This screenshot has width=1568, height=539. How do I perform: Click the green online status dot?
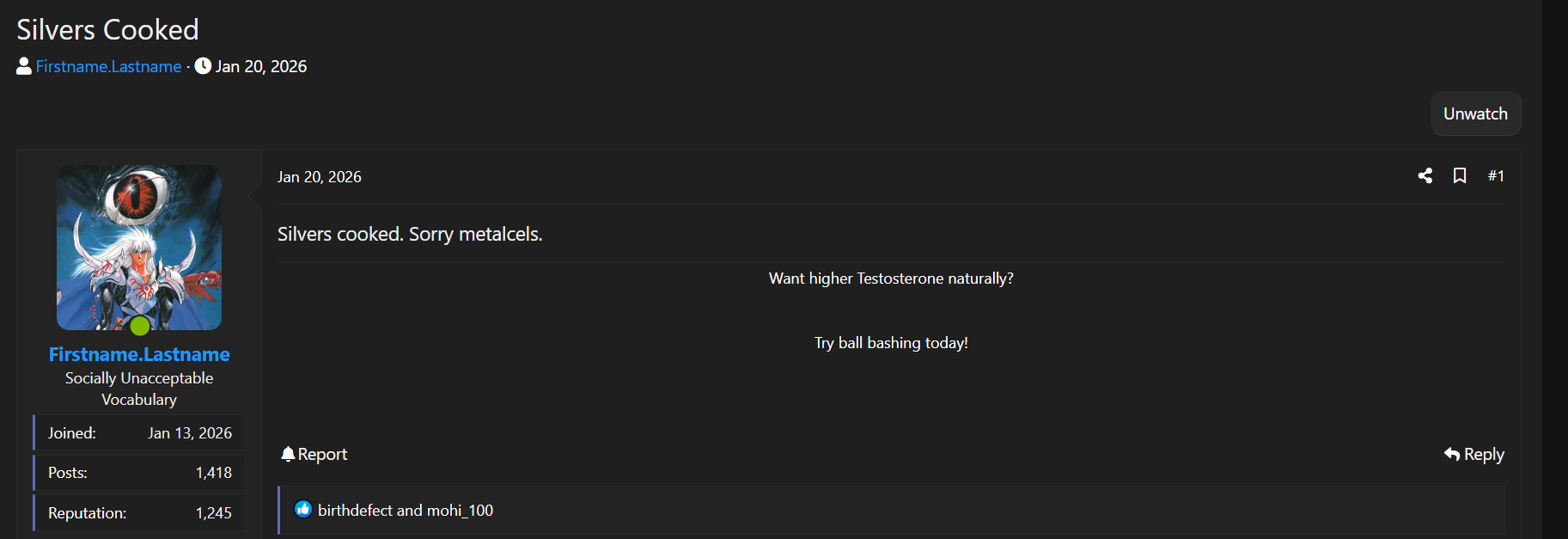140,327
